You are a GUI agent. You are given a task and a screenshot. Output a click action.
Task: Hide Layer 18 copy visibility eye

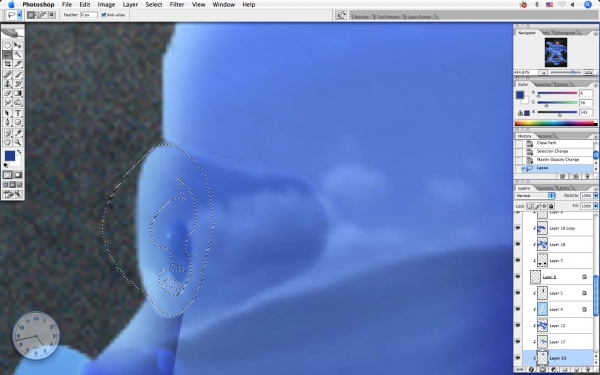518,228
